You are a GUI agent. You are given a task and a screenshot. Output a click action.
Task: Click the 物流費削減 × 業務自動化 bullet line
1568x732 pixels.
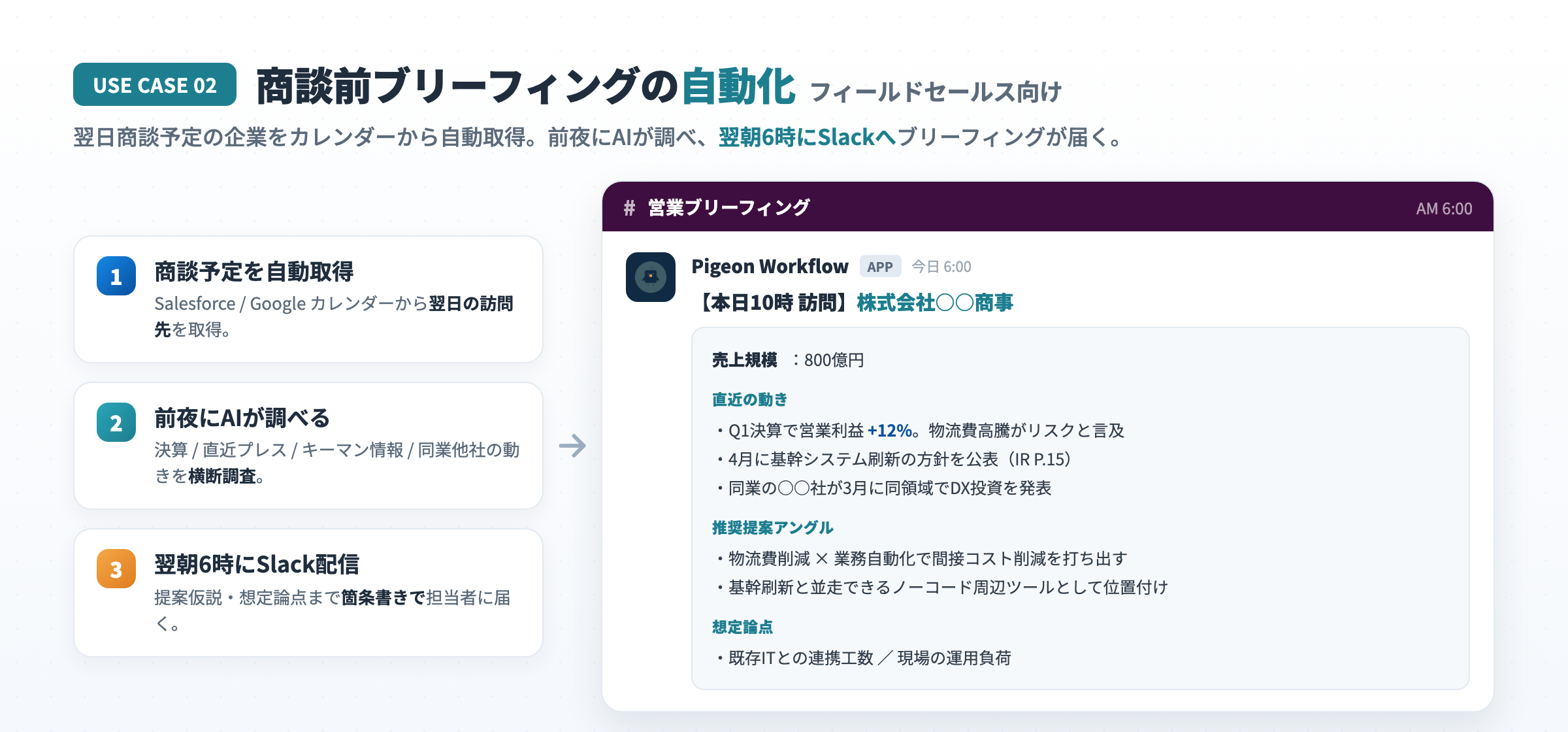click(922, 559)
